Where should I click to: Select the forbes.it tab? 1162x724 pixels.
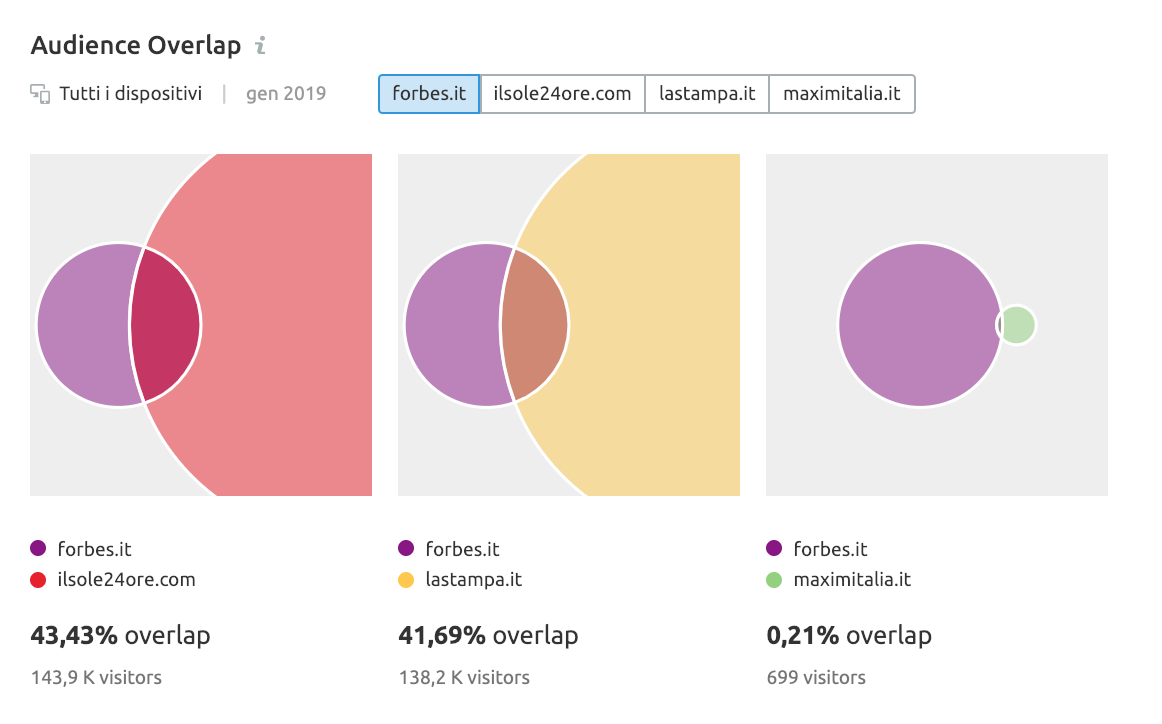[x=429, y=94]
